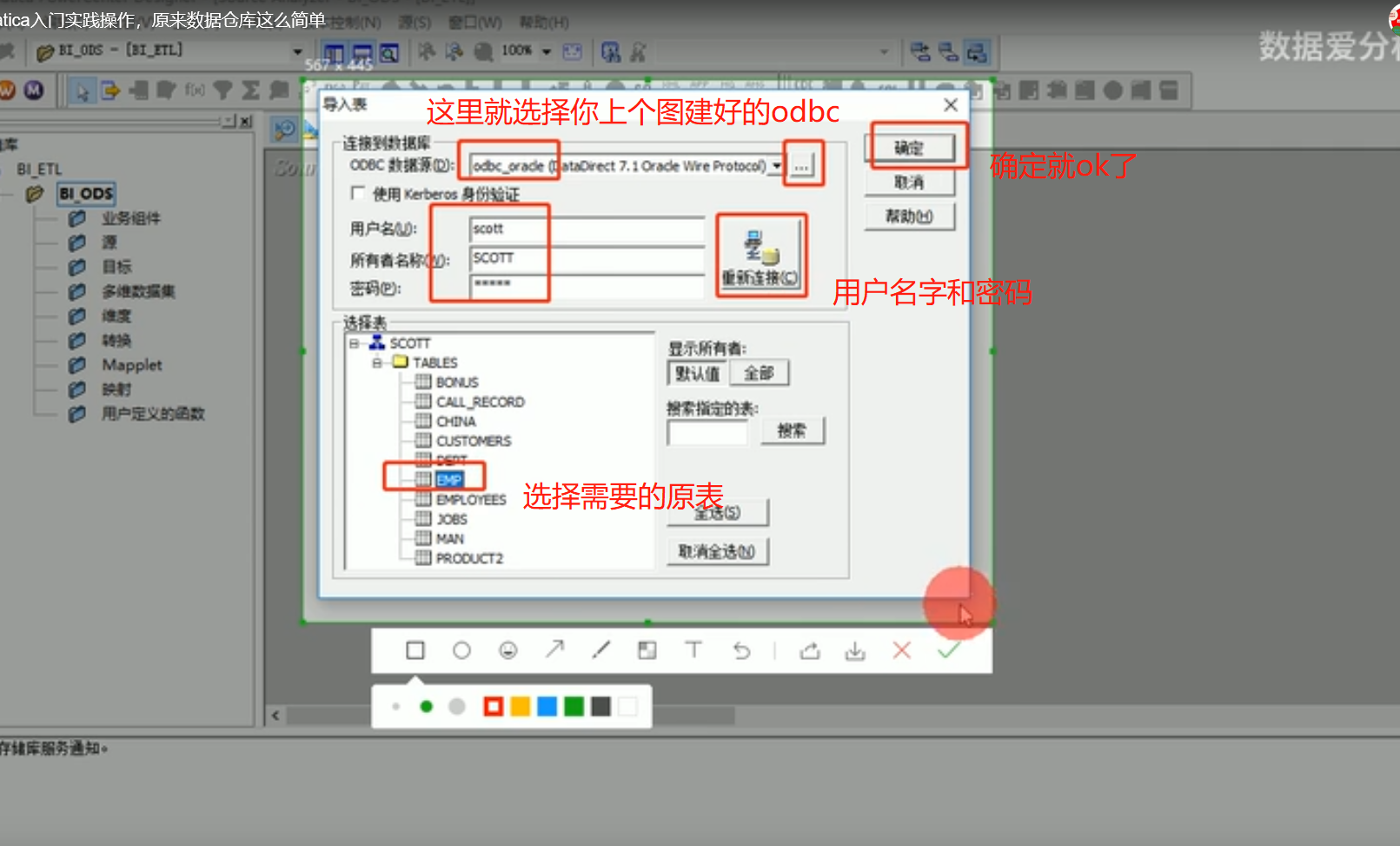
Task: Click inside the 搜索指定的表 input field
Action: [x=707, y=432]
